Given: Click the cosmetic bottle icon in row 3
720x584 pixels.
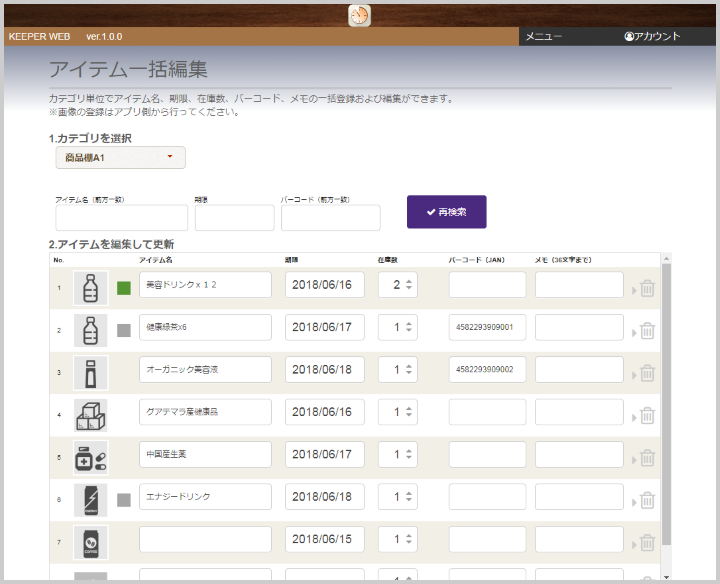Looking at the screenshot, I should click(x=90, y=372).
